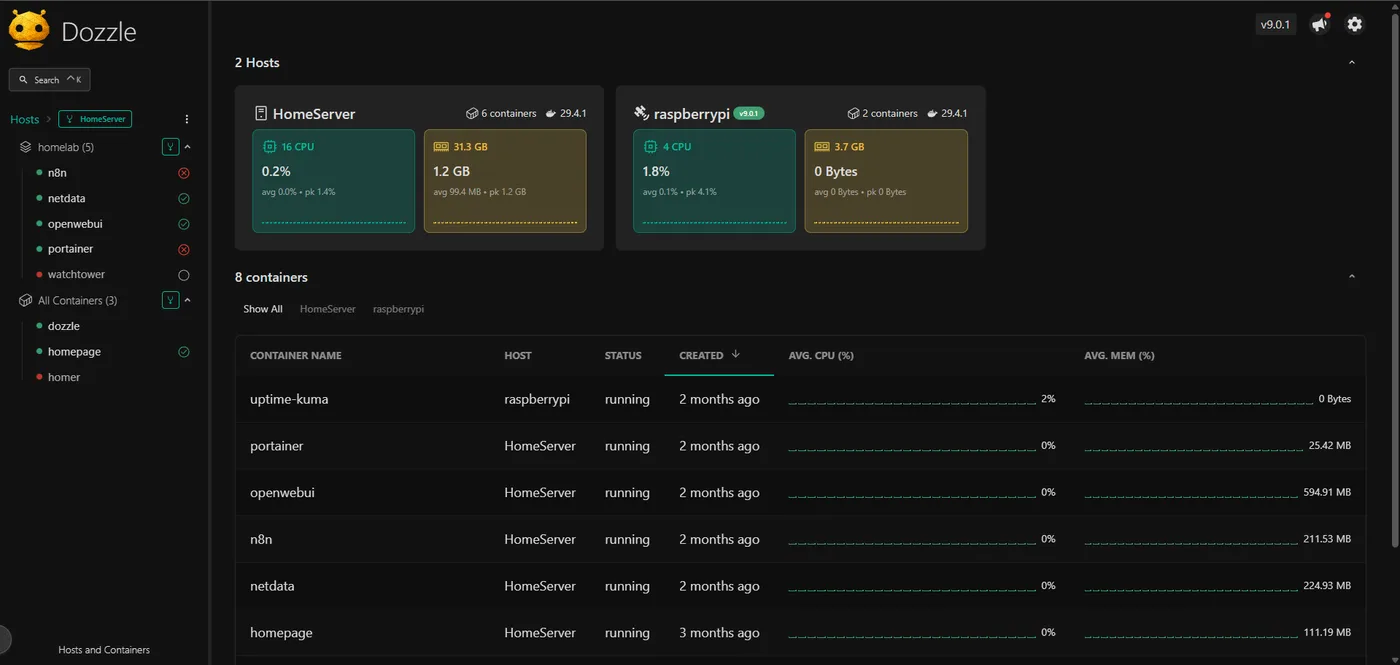
Task: Click the HomeServer breadcrumb badge
Action: click(95, 119)
